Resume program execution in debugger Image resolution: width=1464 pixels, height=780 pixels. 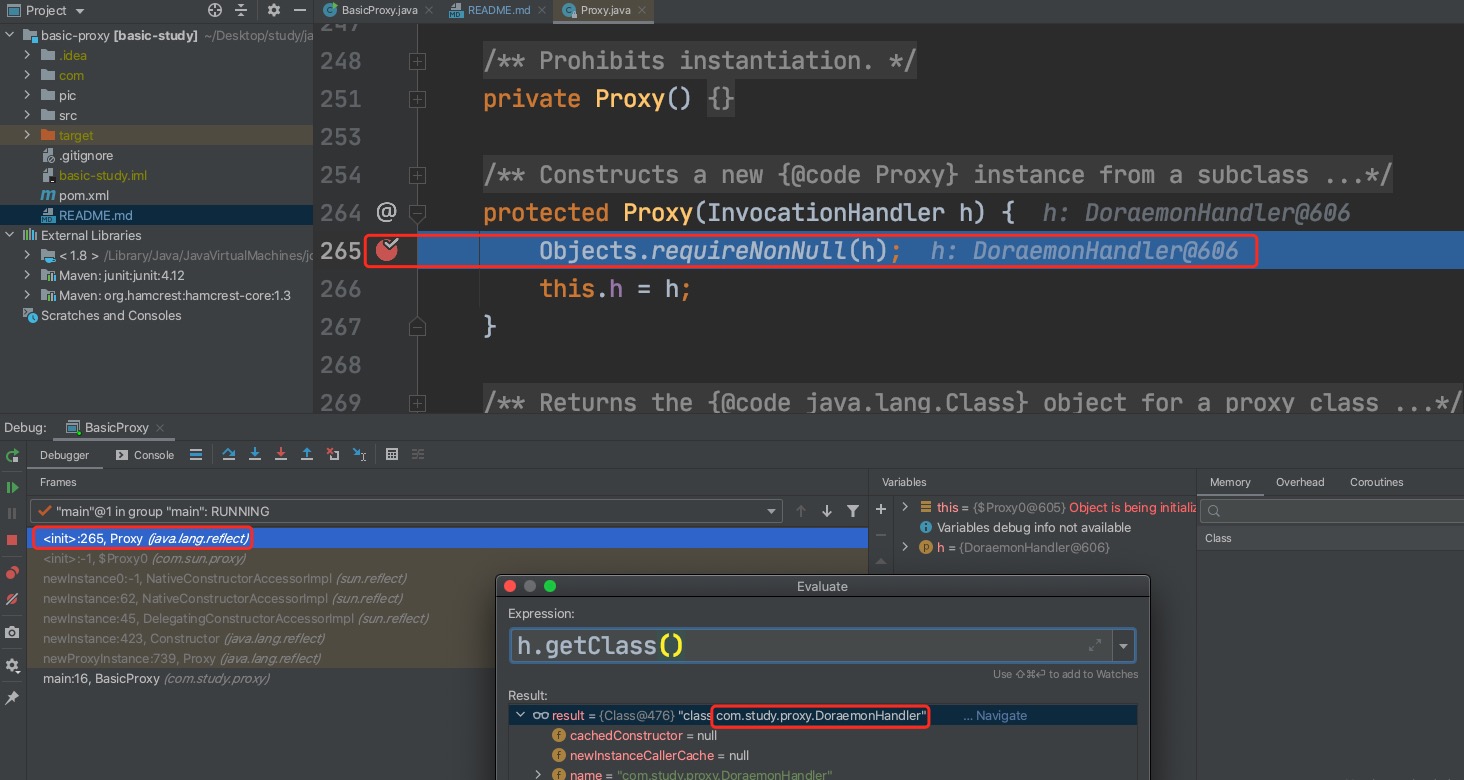coord(12,487)
